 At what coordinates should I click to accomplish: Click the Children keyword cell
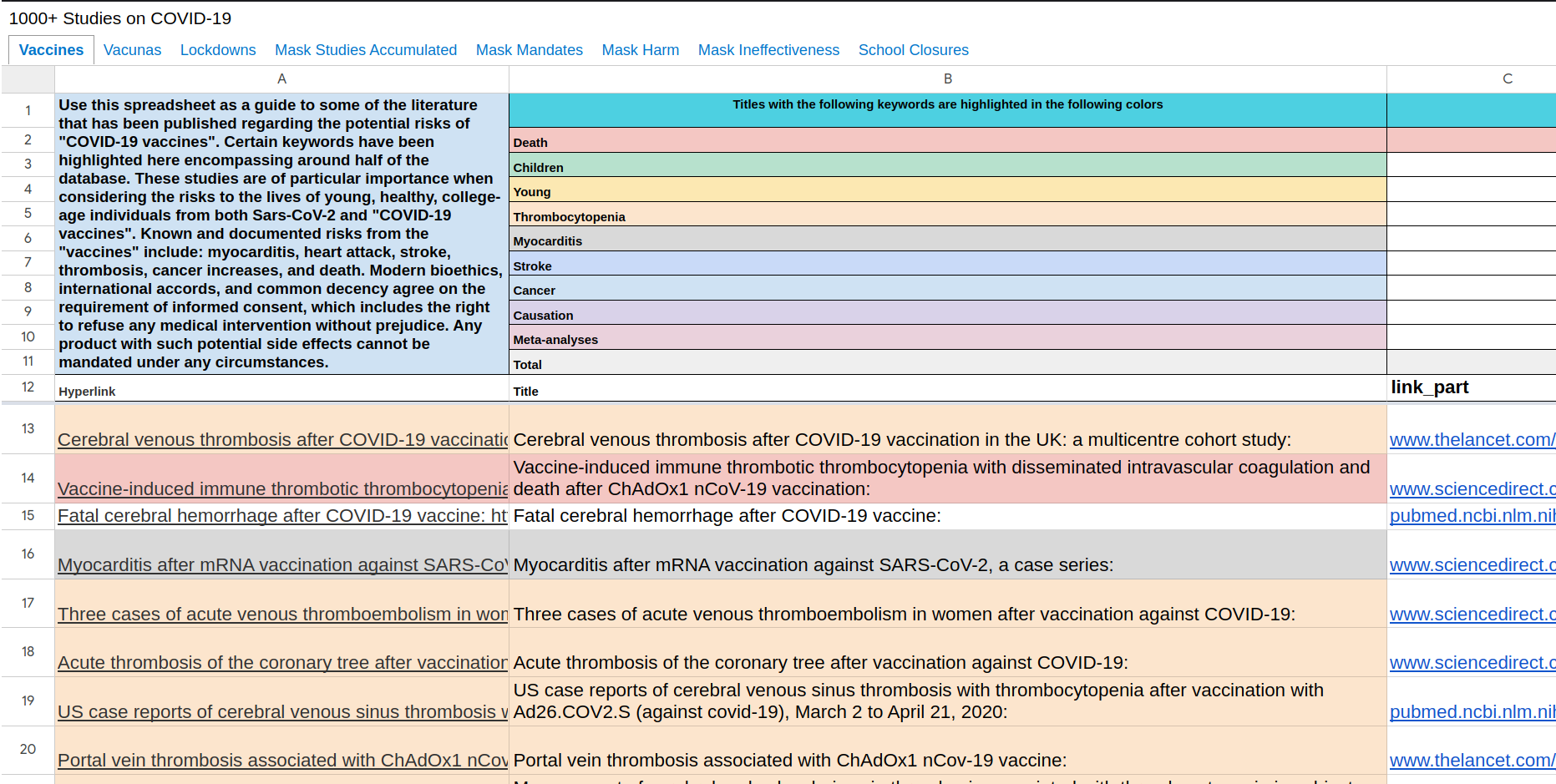948,164
